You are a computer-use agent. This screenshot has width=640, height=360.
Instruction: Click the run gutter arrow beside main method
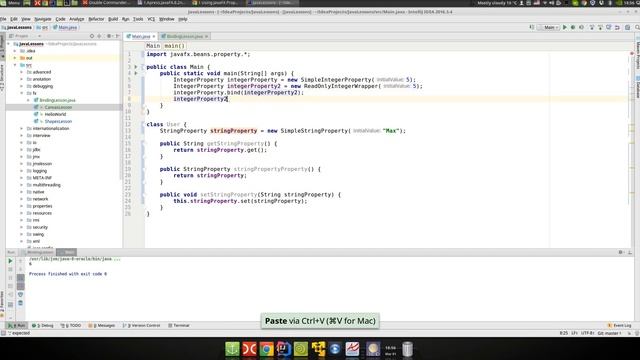pos(136,73)
